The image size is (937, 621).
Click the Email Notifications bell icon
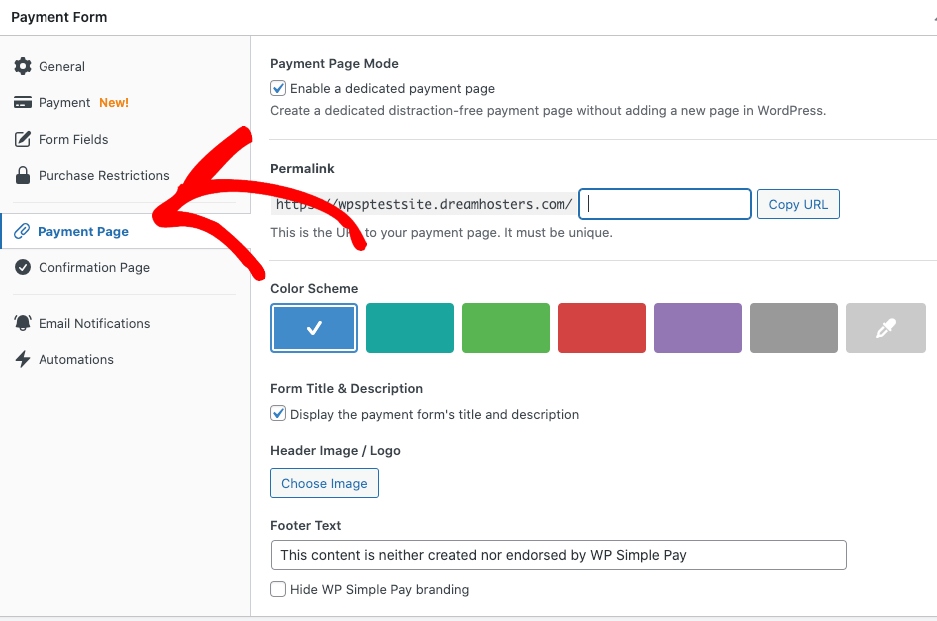[23, 323]
